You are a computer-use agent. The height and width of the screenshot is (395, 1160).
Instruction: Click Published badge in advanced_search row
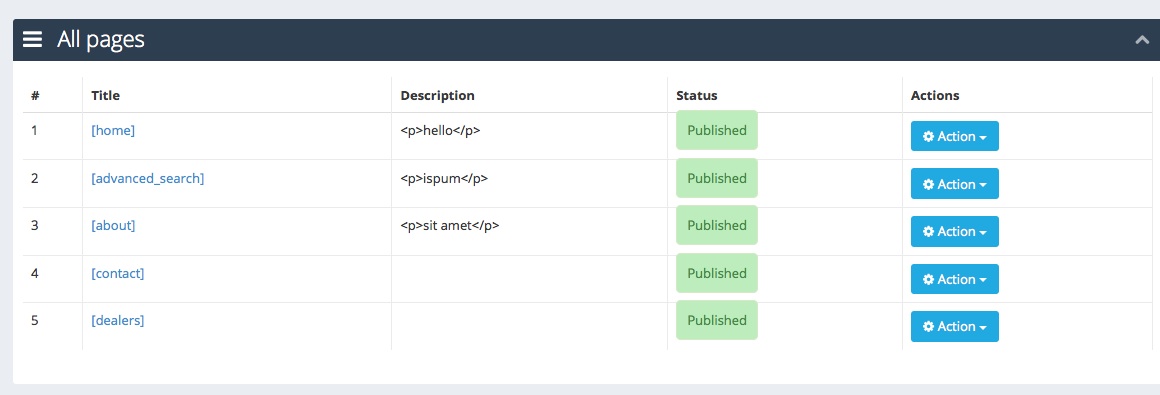click(x=717, y=178)
